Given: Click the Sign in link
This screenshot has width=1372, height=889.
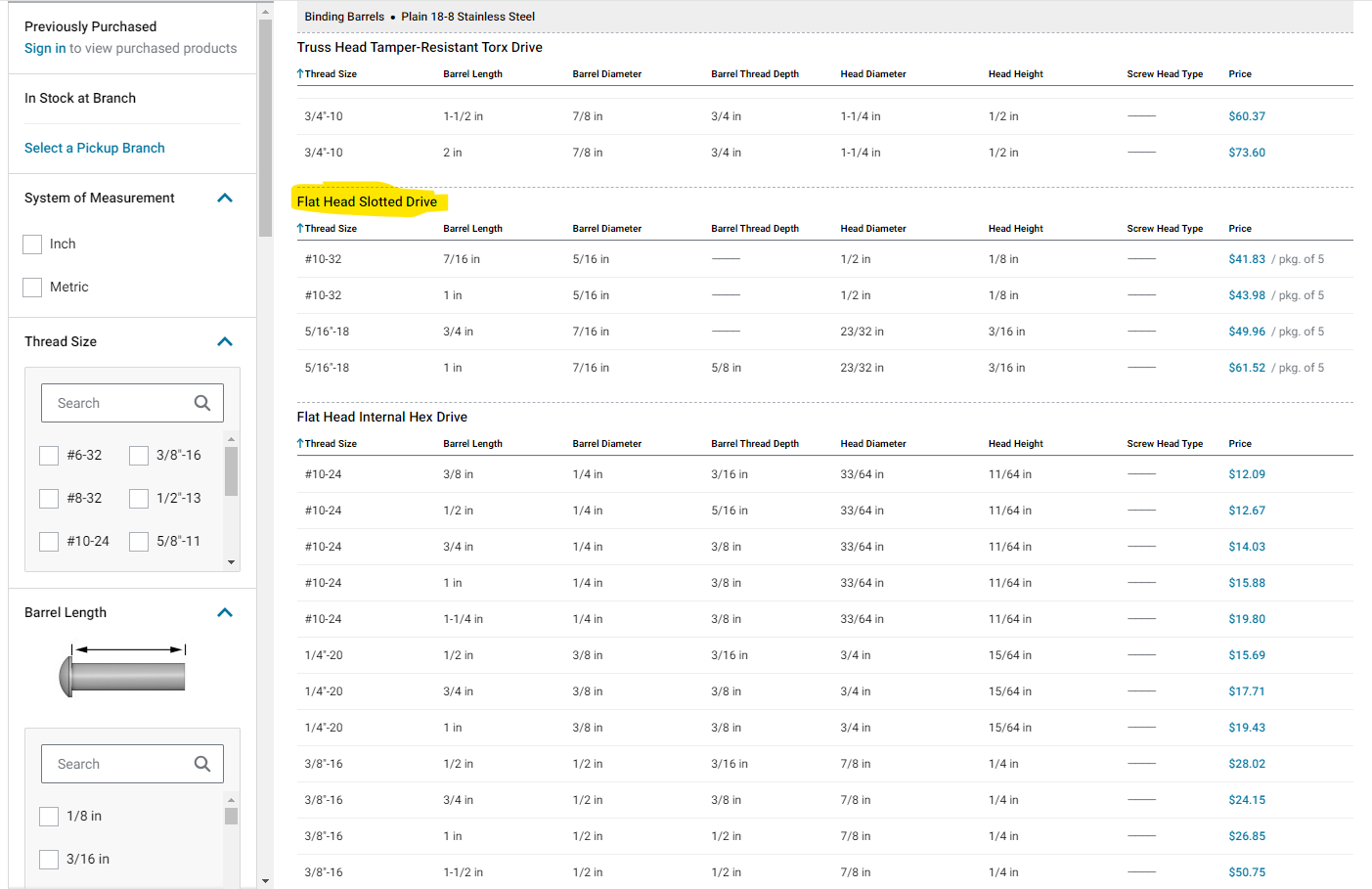Looking at the screenshot, I should click(x=45, y=48).
